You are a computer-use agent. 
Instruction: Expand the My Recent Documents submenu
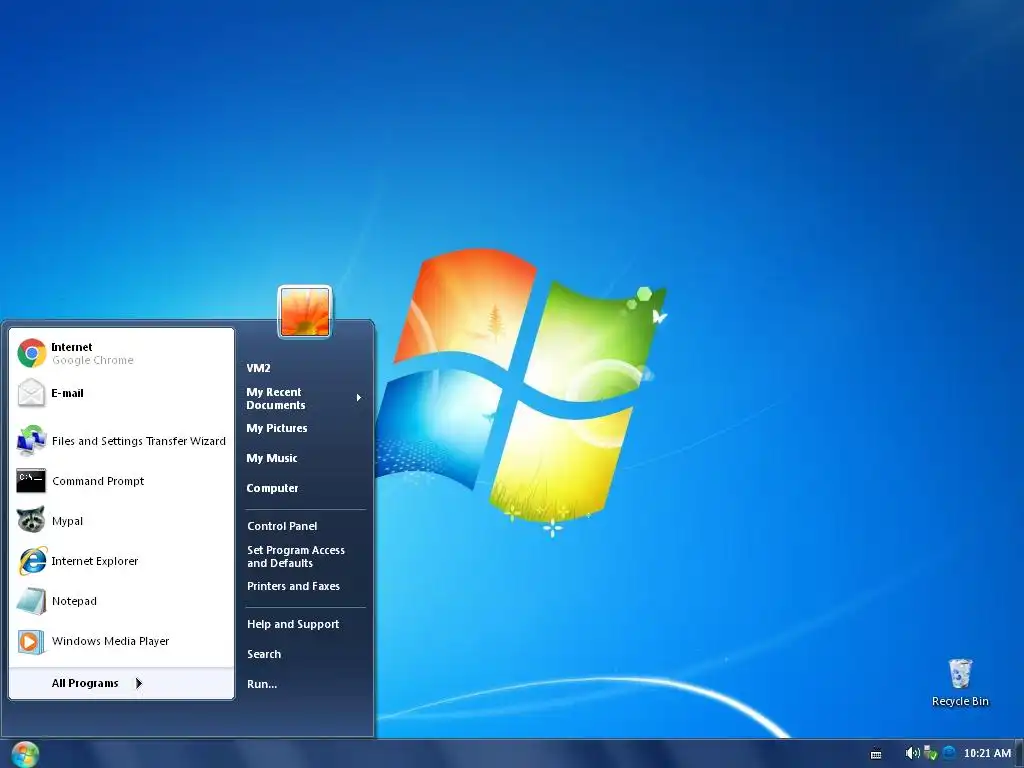point(304,398)
